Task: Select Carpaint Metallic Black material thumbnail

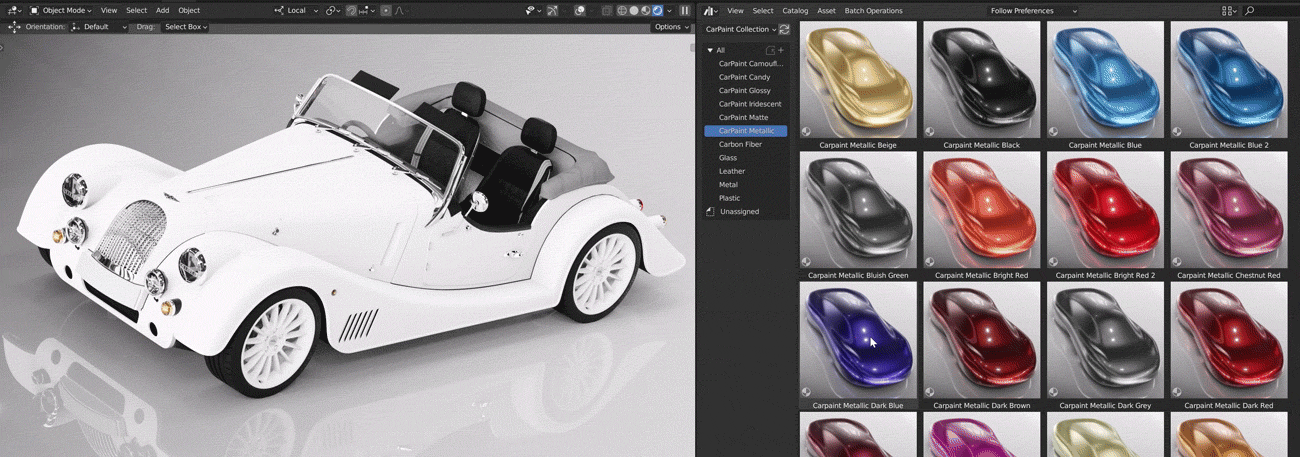Action: tap(982, 80)
